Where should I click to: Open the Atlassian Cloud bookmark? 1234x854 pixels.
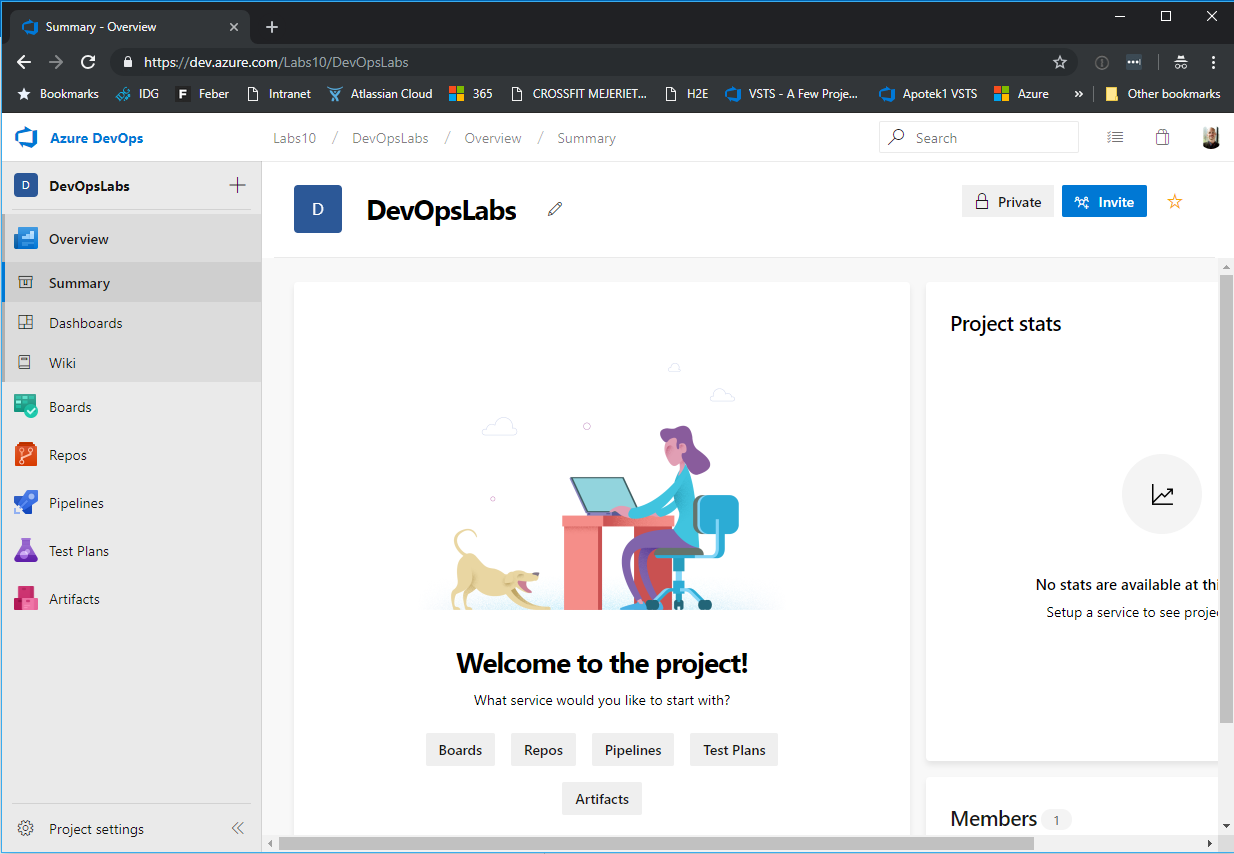[x=380, y=94]
